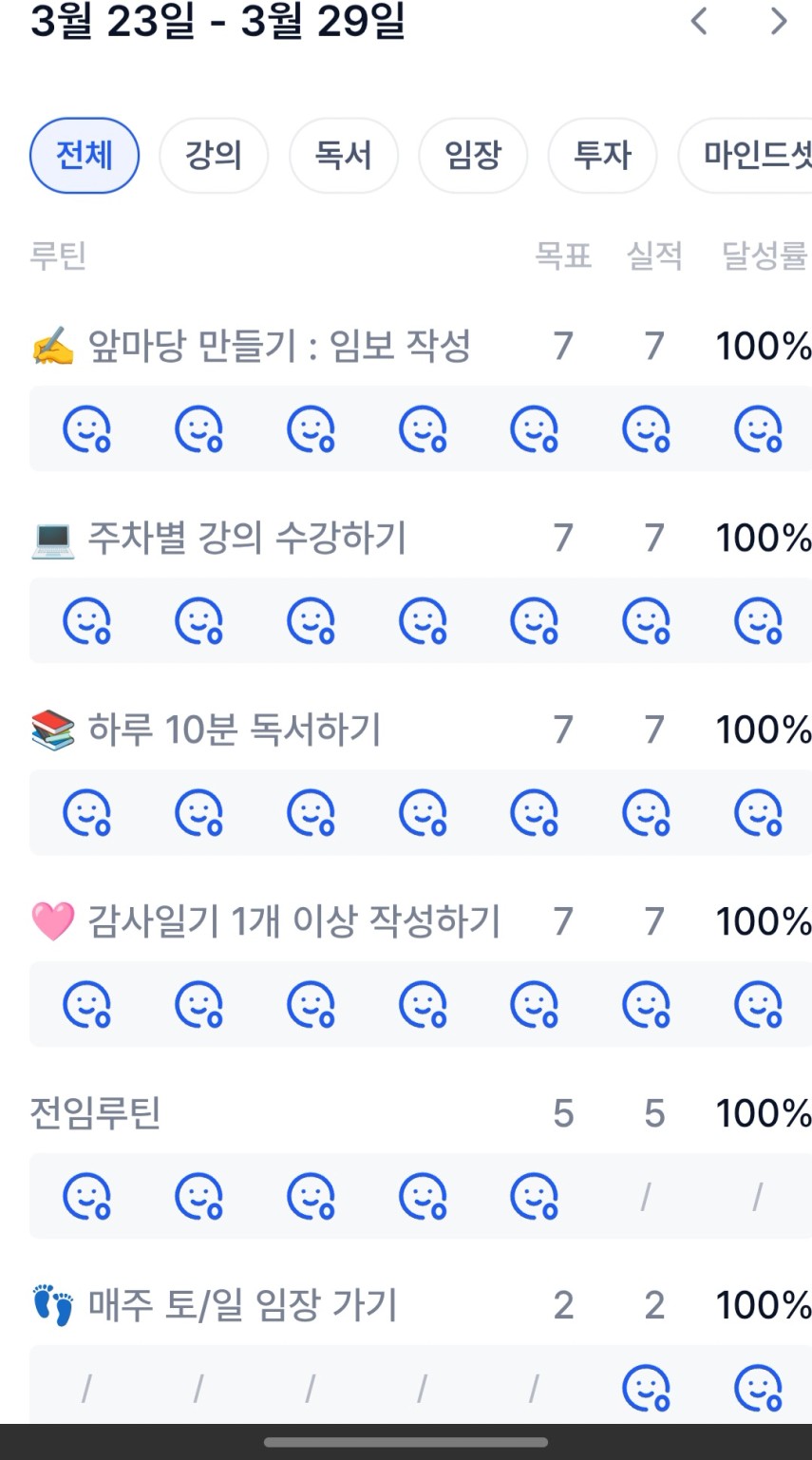Viewport: 812px width, 1460px height.
Task: Open the 주차별 강의 수강하기 routine
Action: pyautogui.click(x=246, y=538)
